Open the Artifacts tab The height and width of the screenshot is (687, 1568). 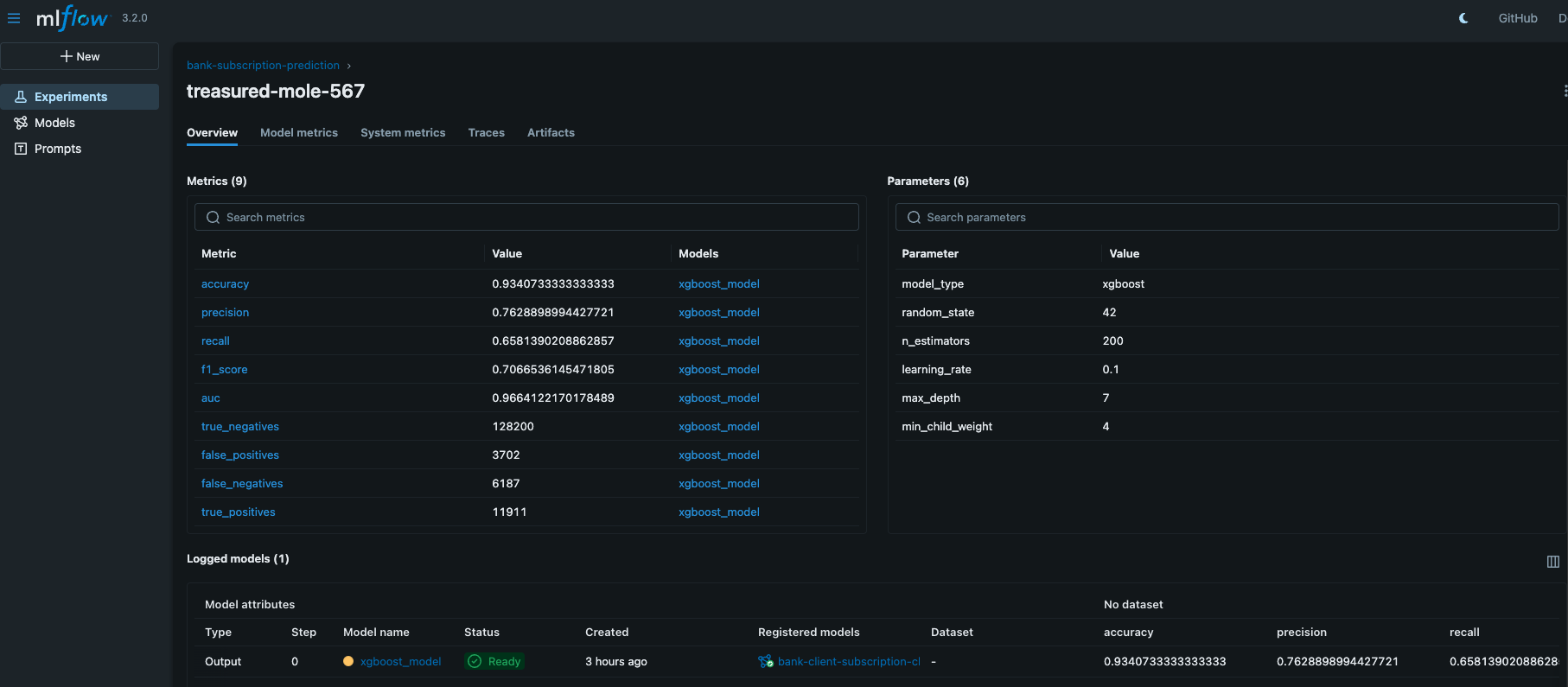551,133
